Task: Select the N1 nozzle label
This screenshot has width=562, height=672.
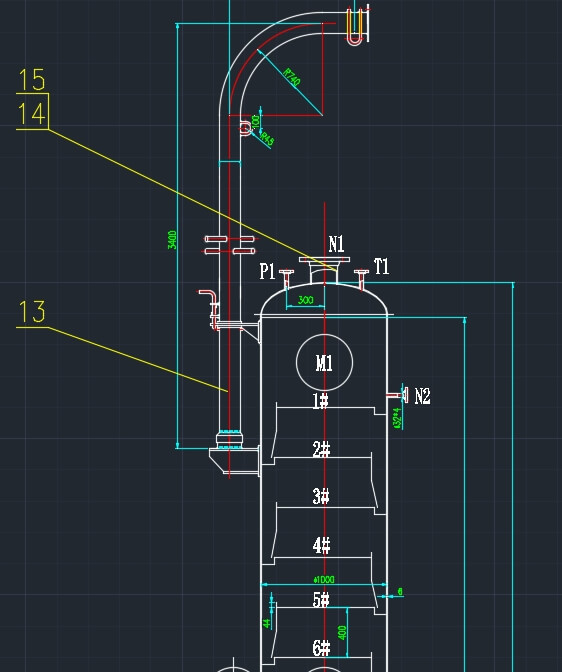Action: (337, 244)
